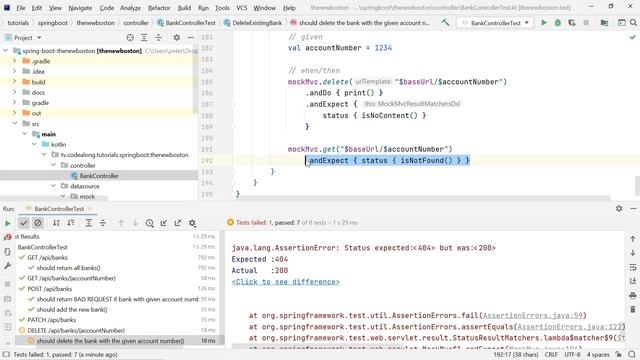Open the BankControllerTest run configuration dropdown

point(496,23)
